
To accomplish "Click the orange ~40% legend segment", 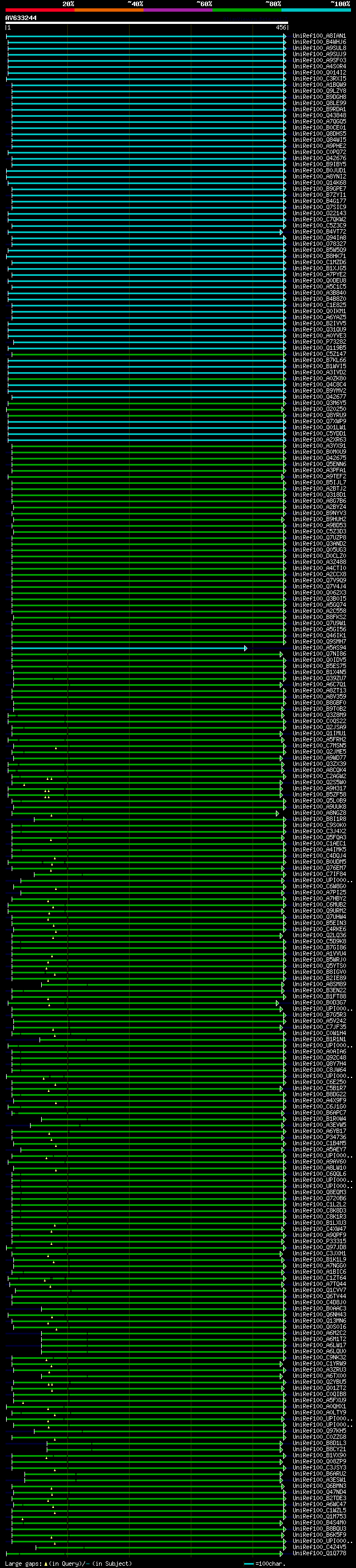I will pyautogui.click(x=109, y=10).
